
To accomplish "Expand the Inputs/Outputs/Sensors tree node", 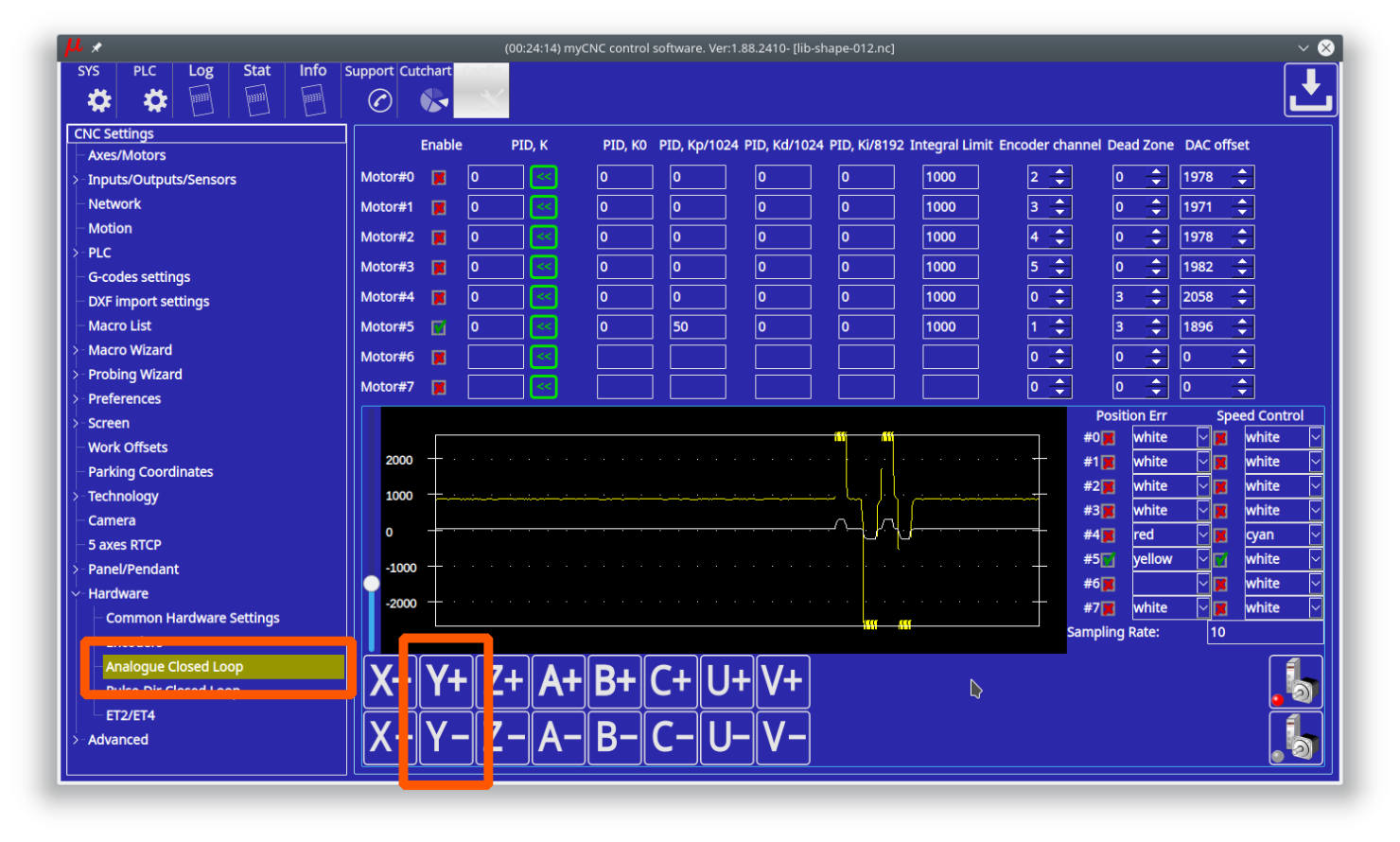I will coord(77,180).
